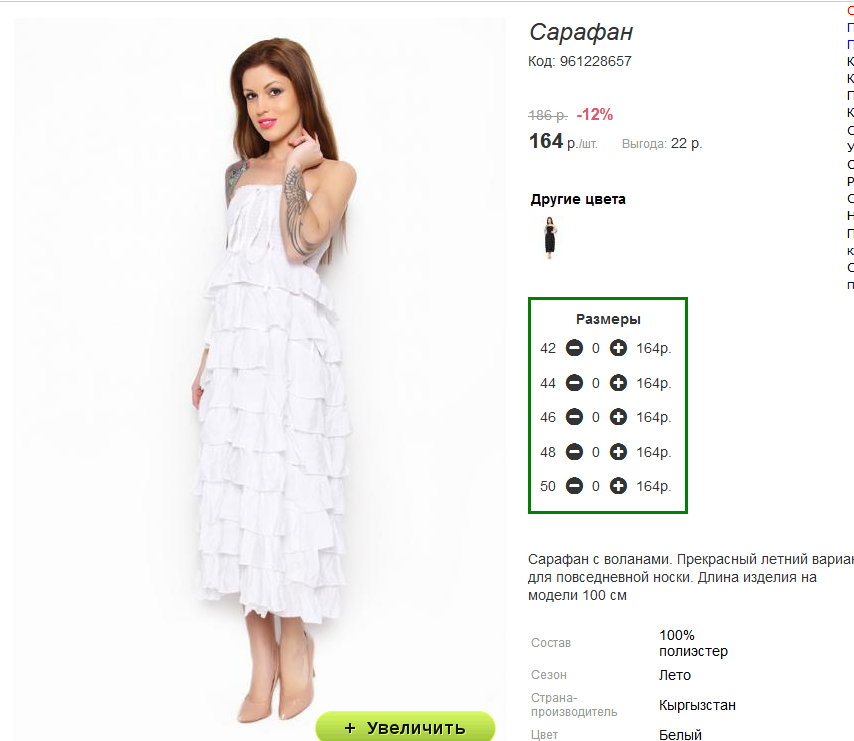Image resolution: width=854 pixels, height=741 pixels.
Task: Remove one item of size 44
Action: tap(574, 383)
